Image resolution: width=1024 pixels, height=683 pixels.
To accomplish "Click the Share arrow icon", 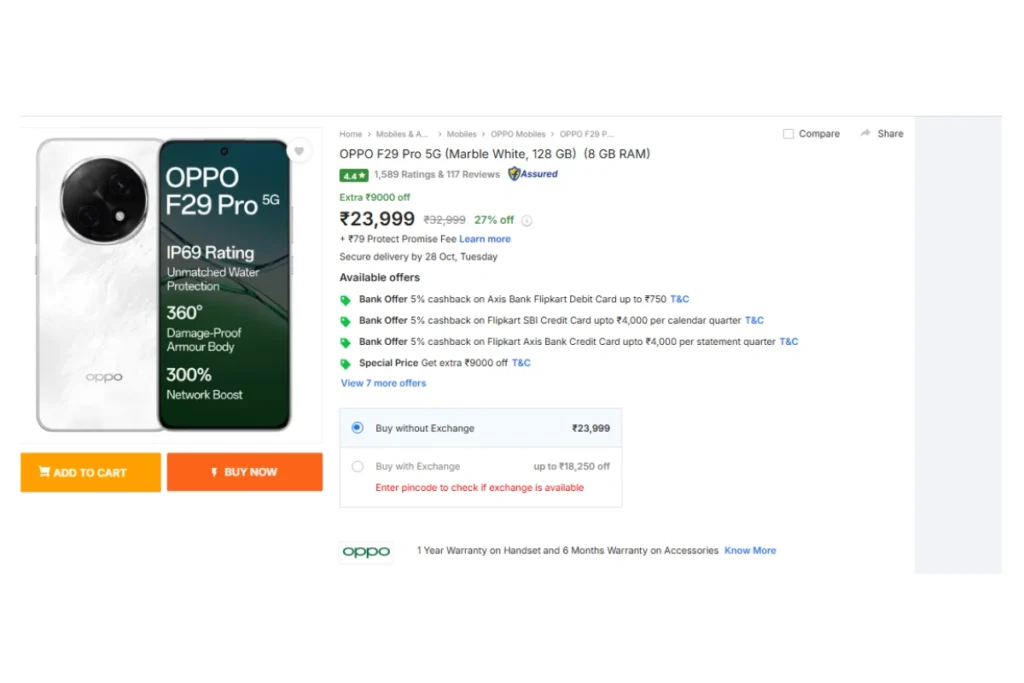I will (x=865, y=133).
